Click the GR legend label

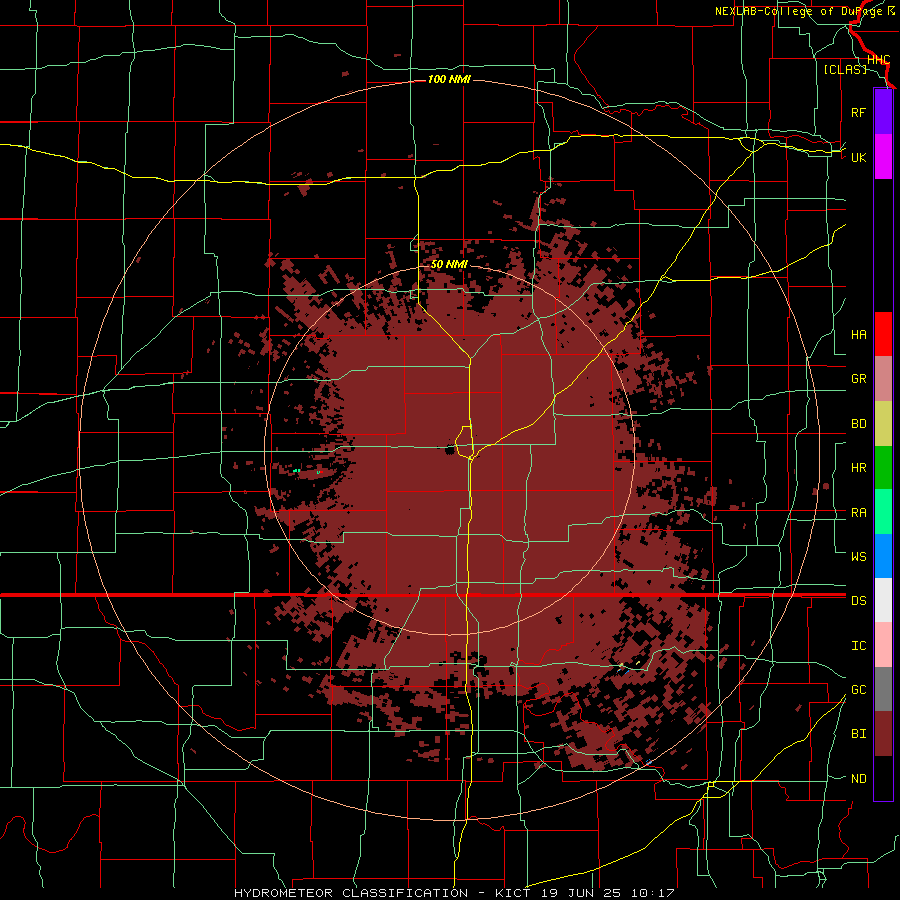coord(858,379)
